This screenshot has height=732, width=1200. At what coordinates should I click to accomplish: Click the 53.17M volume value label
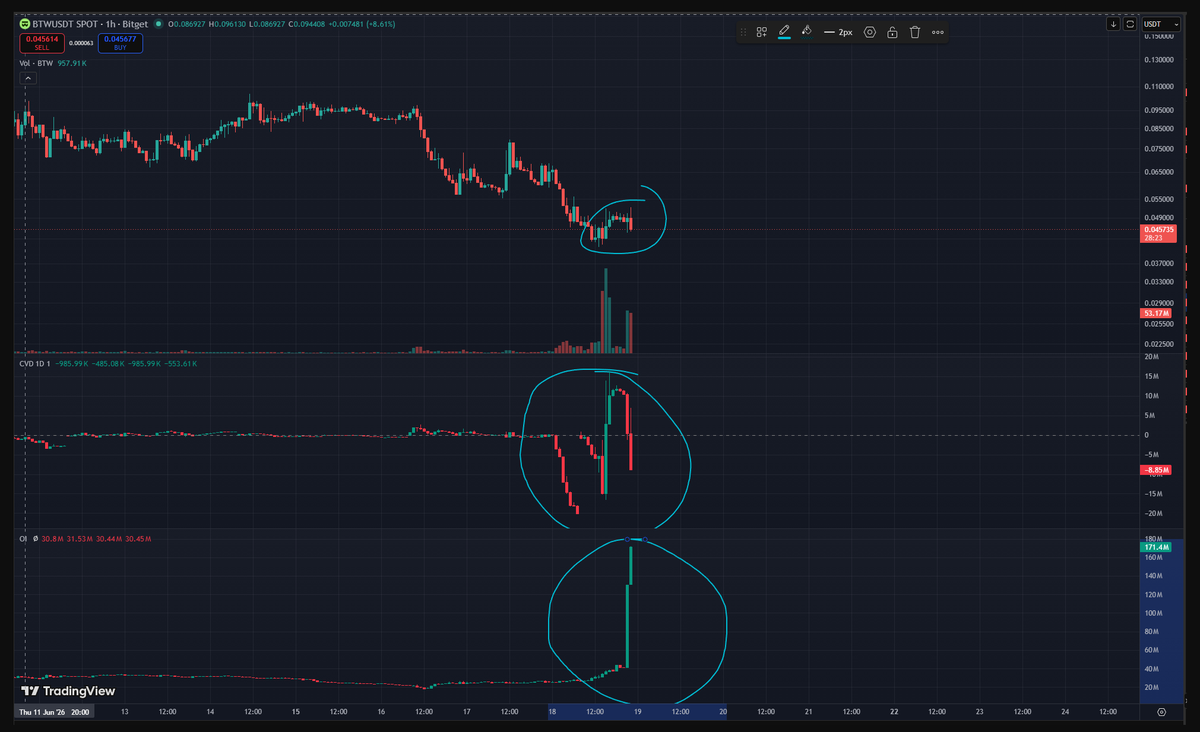1155,313
